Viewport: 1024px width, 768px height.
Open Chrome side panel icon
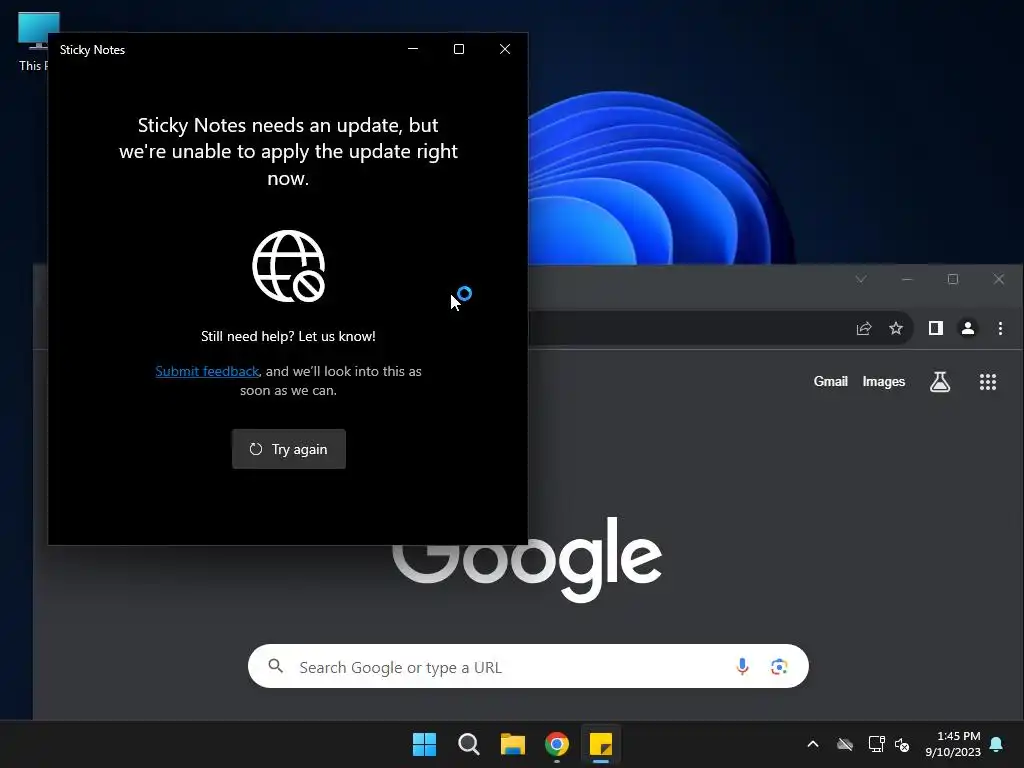coord(936,328)
